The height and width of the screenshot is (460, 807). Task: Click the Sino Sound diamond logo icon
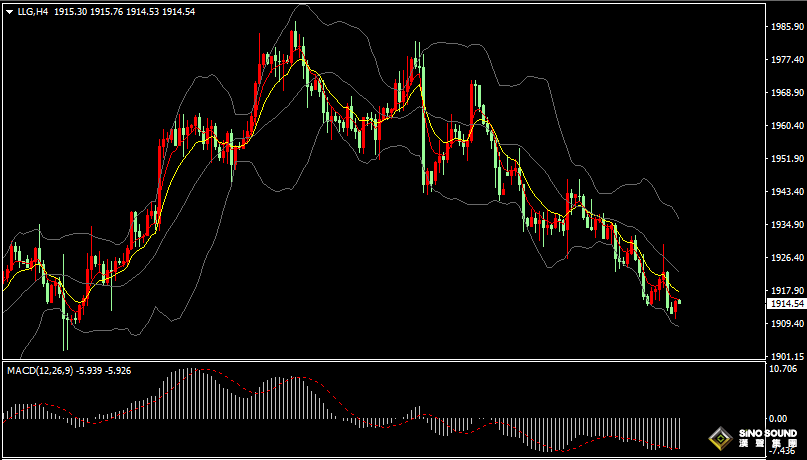(x=719, y=438)
